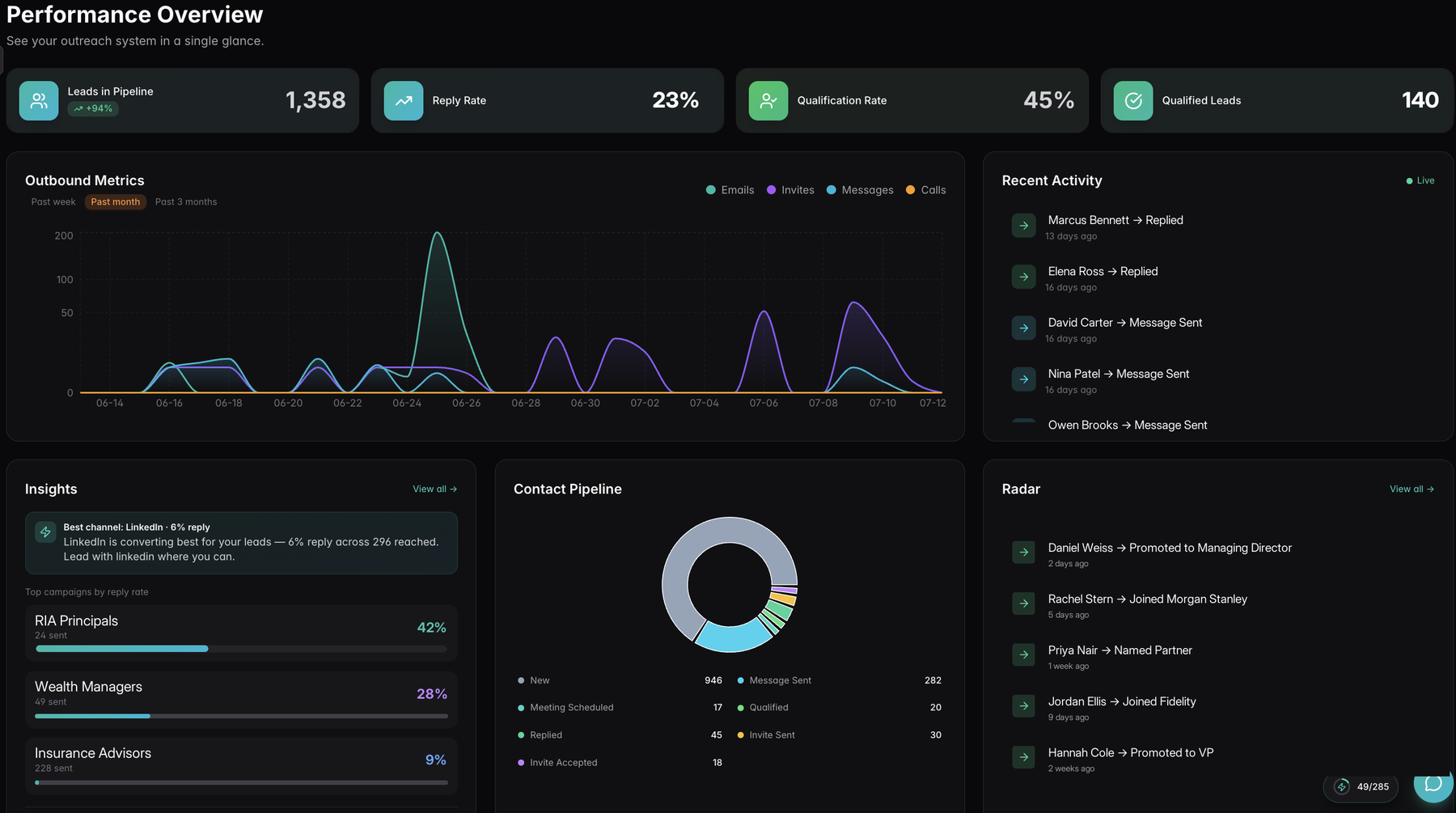
Task: Click the New legend dot in Contact Pipeline
Action: coord(521,681)
